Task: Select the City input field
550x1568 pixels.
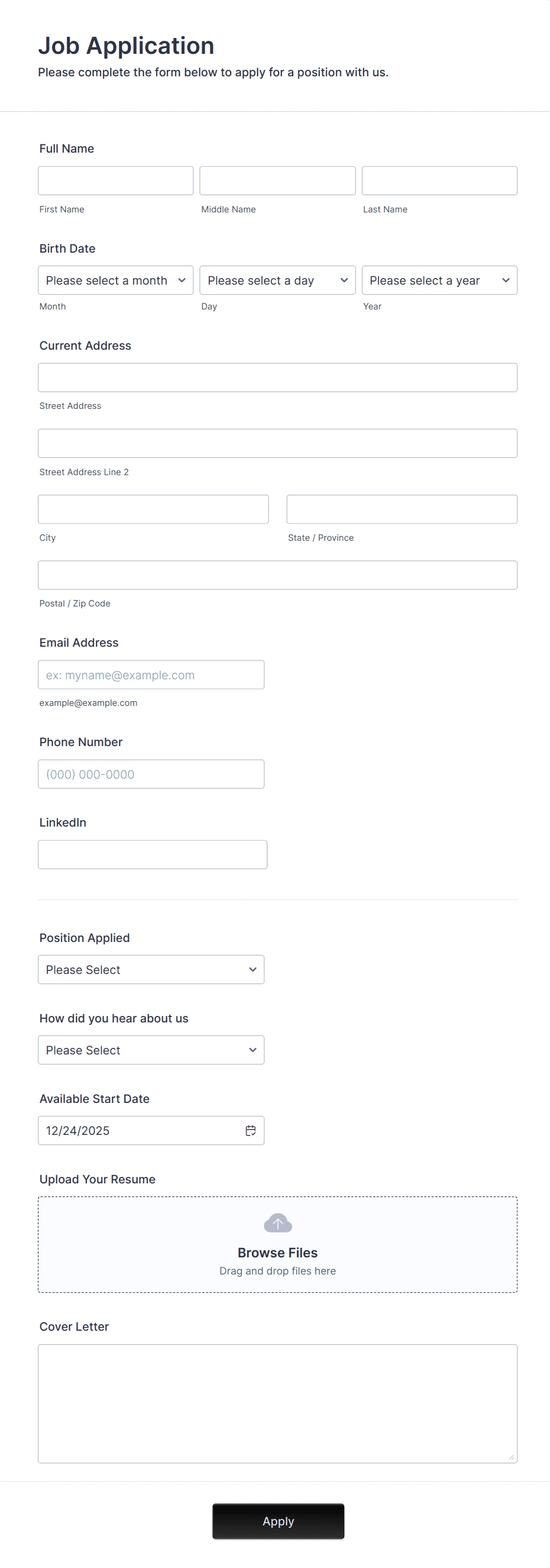Action: tap(153, 509)
